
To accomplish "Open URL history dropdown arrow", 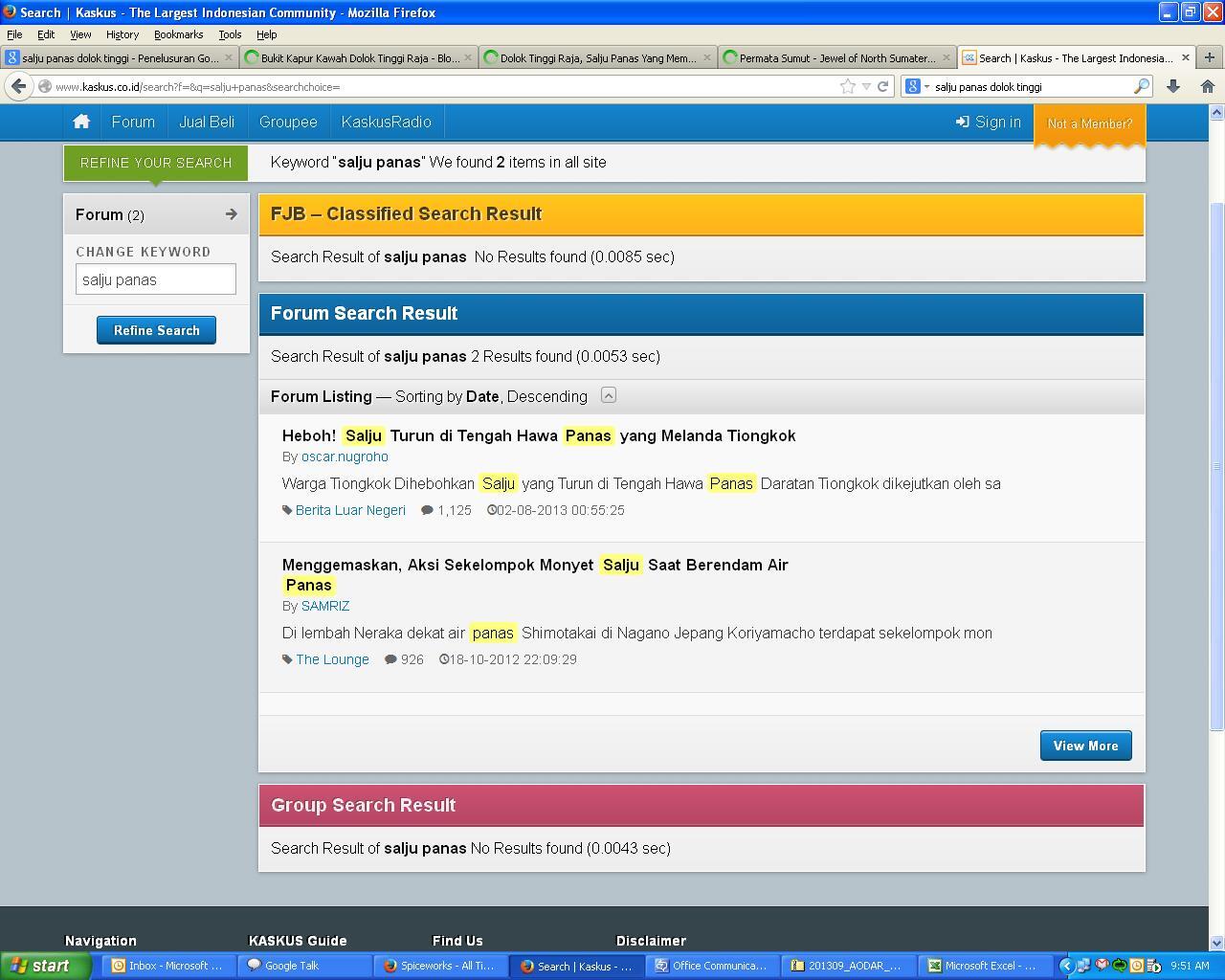I will pos(866,86).
